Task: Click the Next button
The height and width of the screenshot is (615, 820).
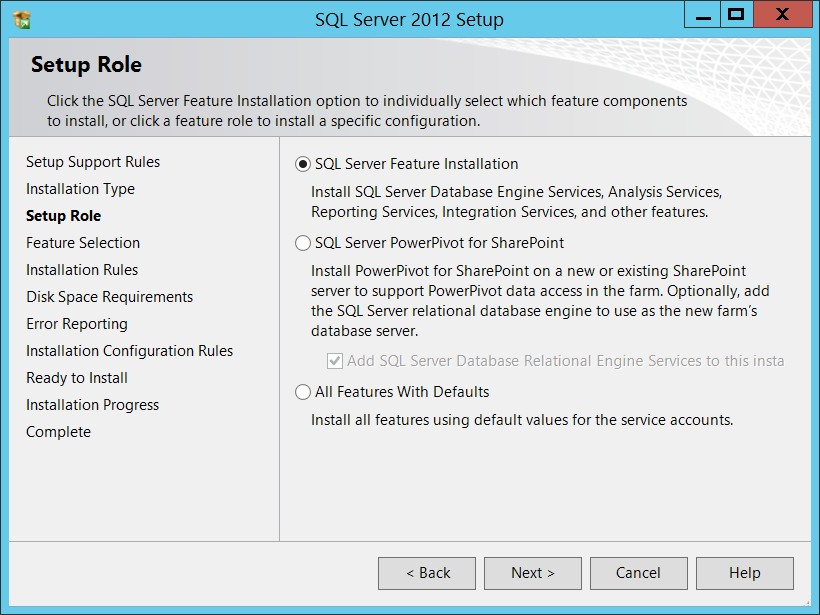Action: point(532,573)
